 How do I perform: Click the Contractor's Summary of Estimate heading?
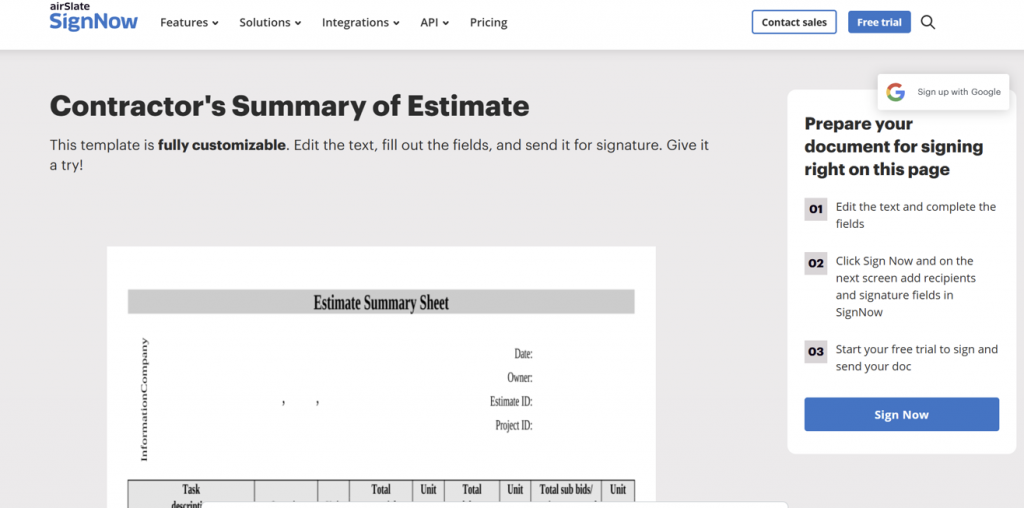(289, 106)
